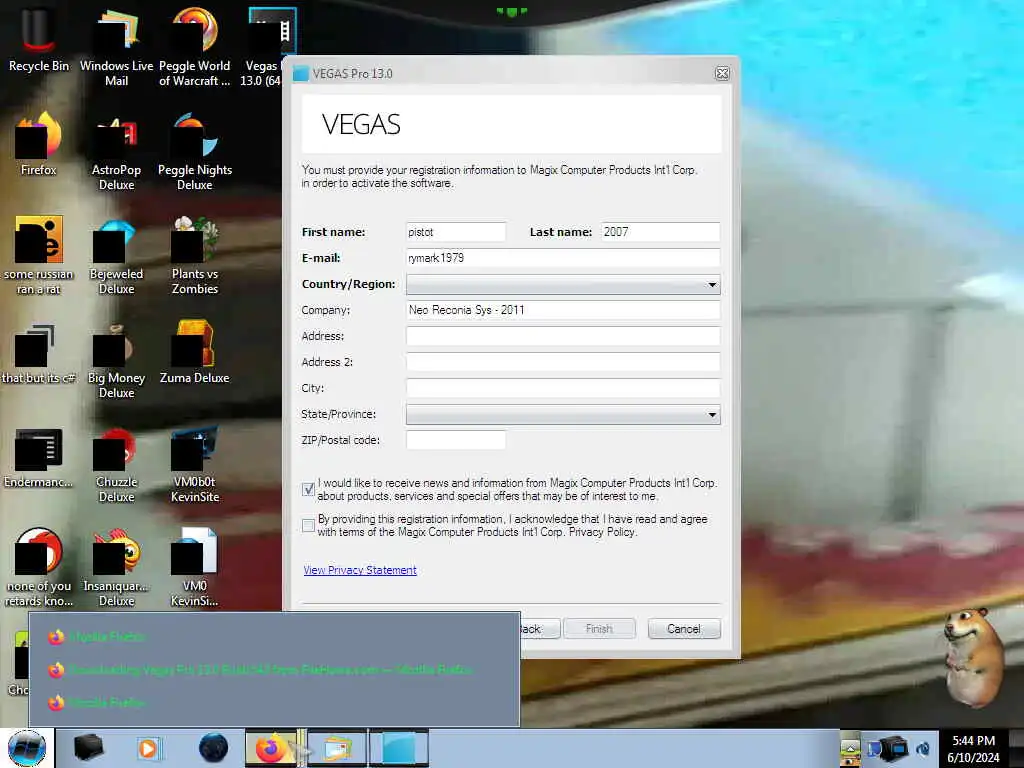Open Insaniquarium Deluxe desktop icon
1024x768 pixels.
pyautogui.click(x=116, y=567)
